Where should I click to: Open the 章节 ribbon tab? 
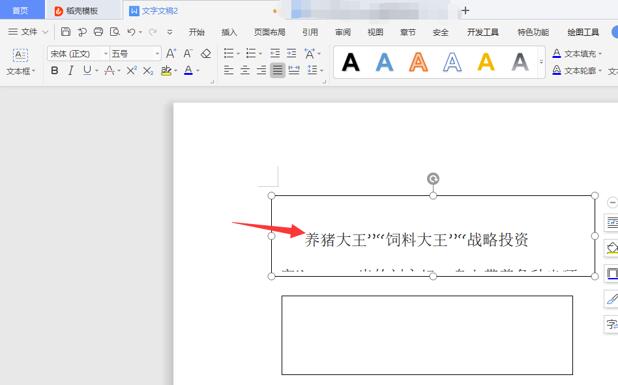408,32
